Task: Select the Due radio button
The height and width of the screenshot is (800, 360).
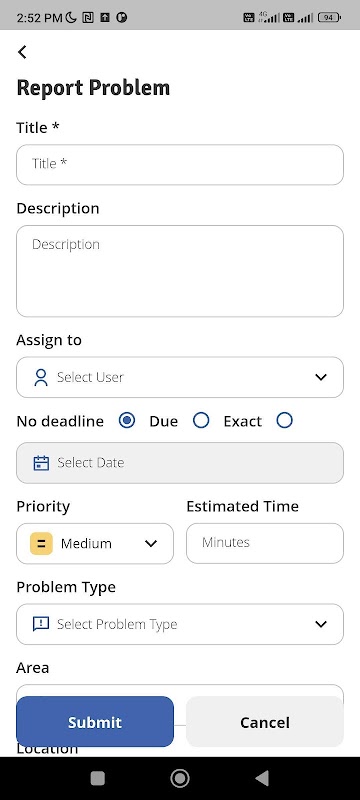Action: 201,420
